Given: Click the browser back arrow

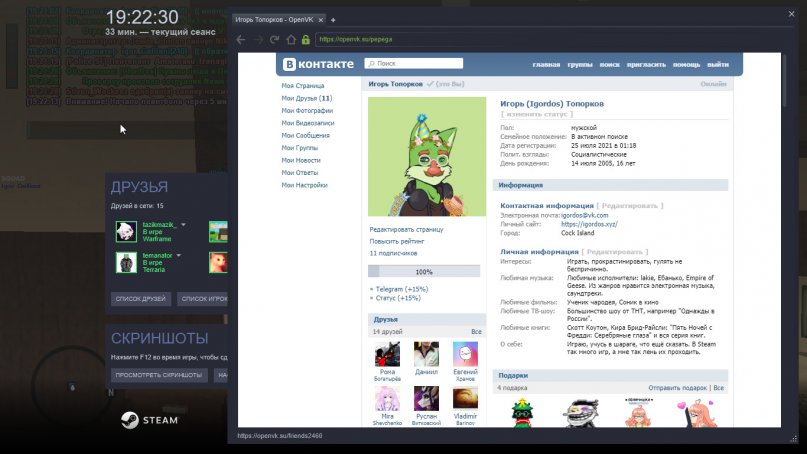Looking at the screenshot, I should click(x=241, y=40).
